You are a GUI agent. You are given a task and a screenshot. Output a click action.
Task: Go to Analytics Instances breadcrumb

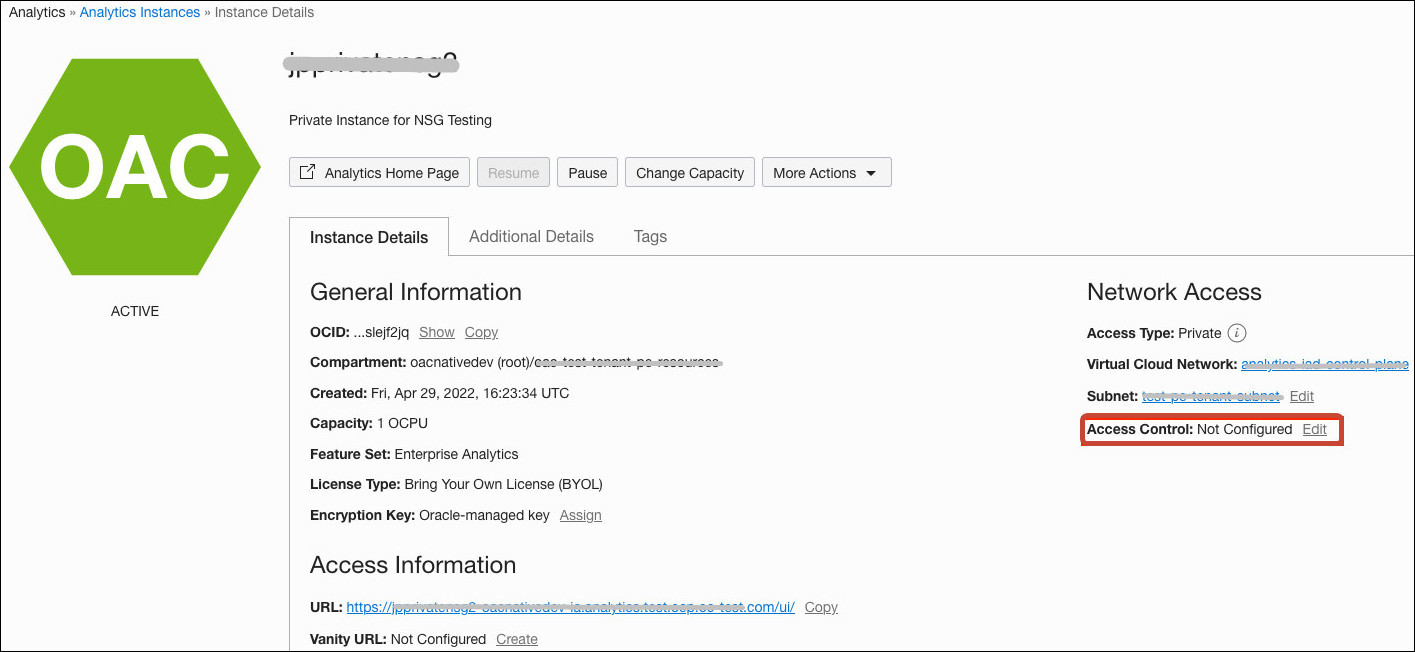coord(140,12)
